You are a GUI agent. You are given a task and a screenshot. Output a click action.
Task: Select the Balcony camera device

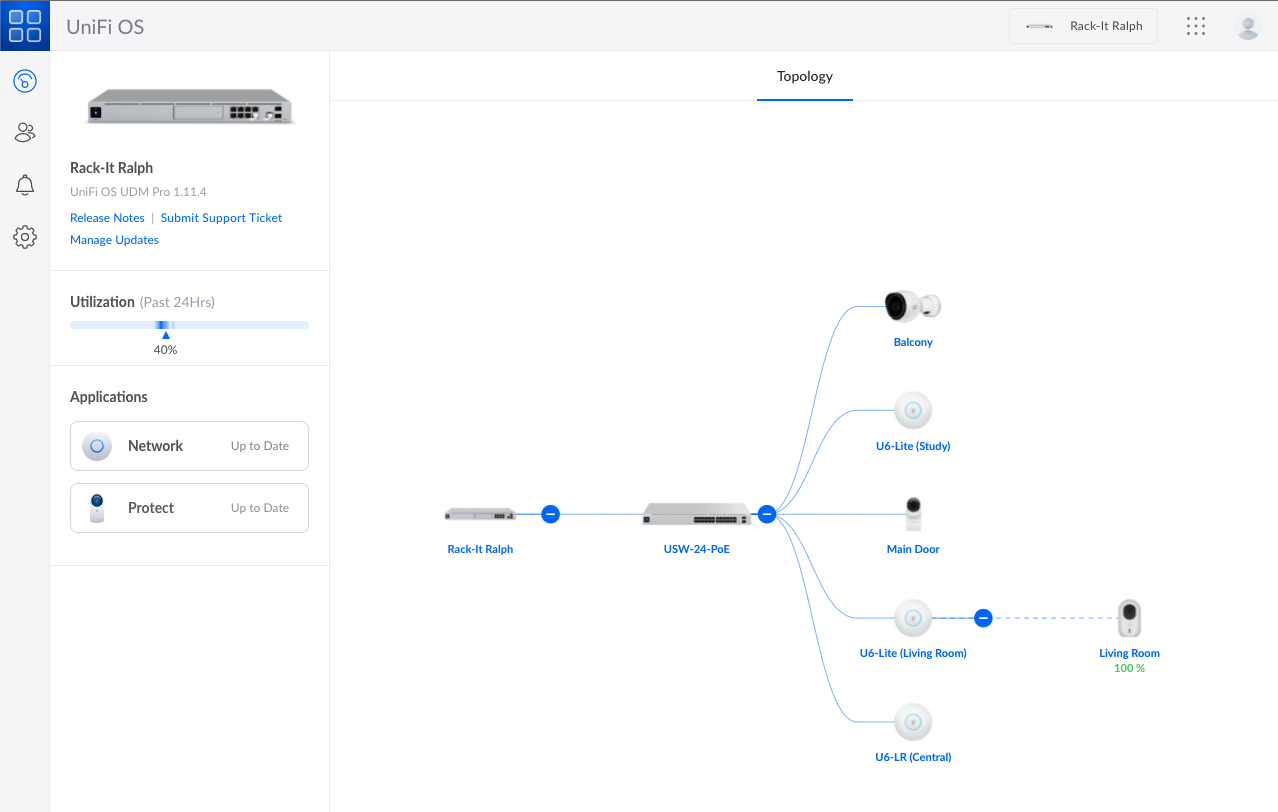pos(913,307)
